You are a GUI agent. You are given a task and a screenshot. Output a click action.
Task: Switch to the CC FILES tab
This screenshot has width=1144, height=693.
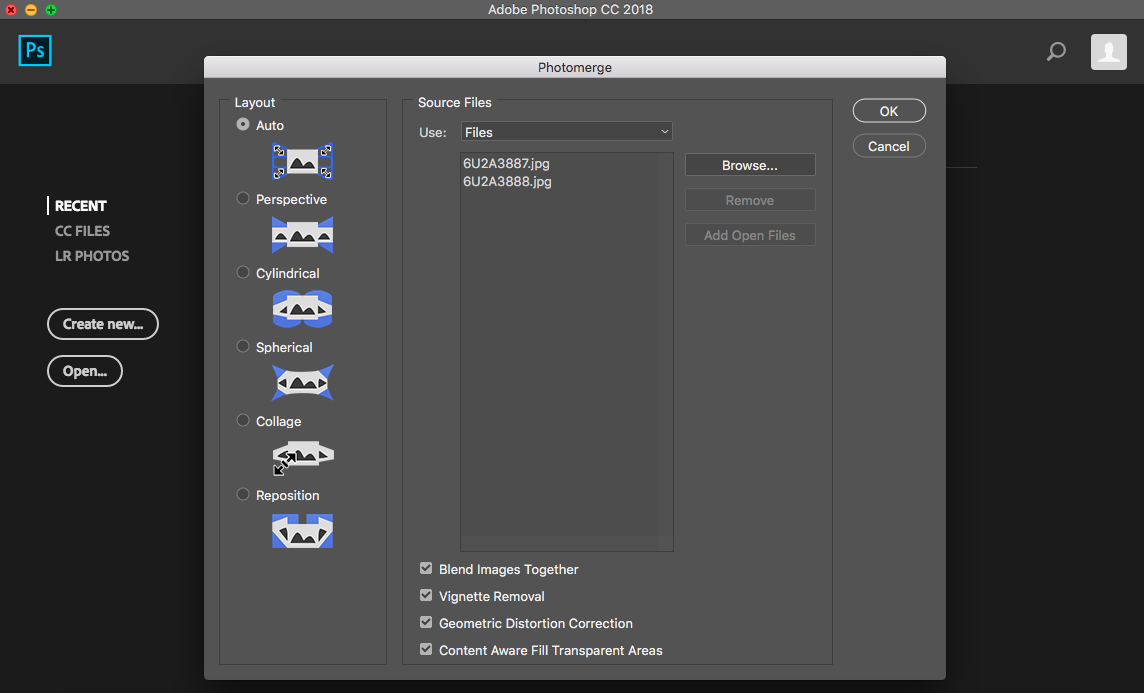pyautogui.click(x=82, y=231)
